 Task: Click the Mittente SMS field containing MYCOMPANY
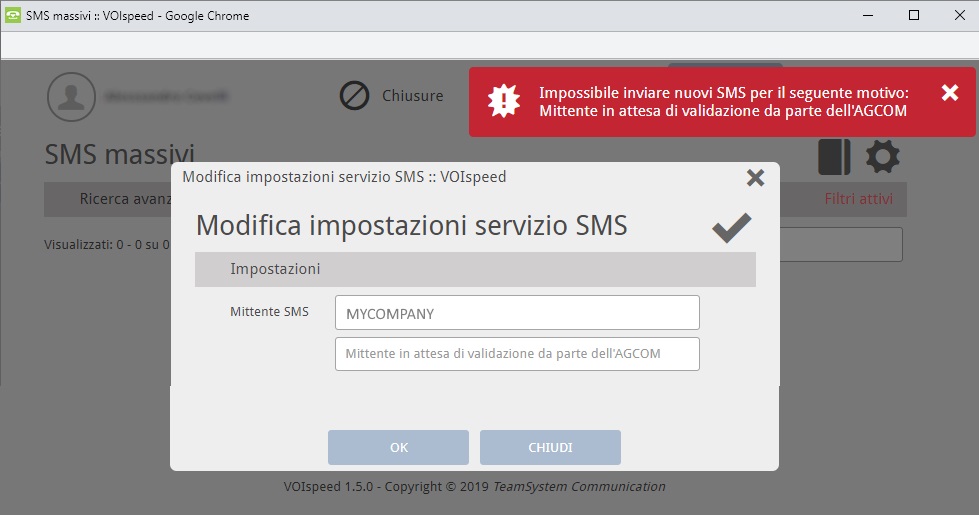coord(517,313)
